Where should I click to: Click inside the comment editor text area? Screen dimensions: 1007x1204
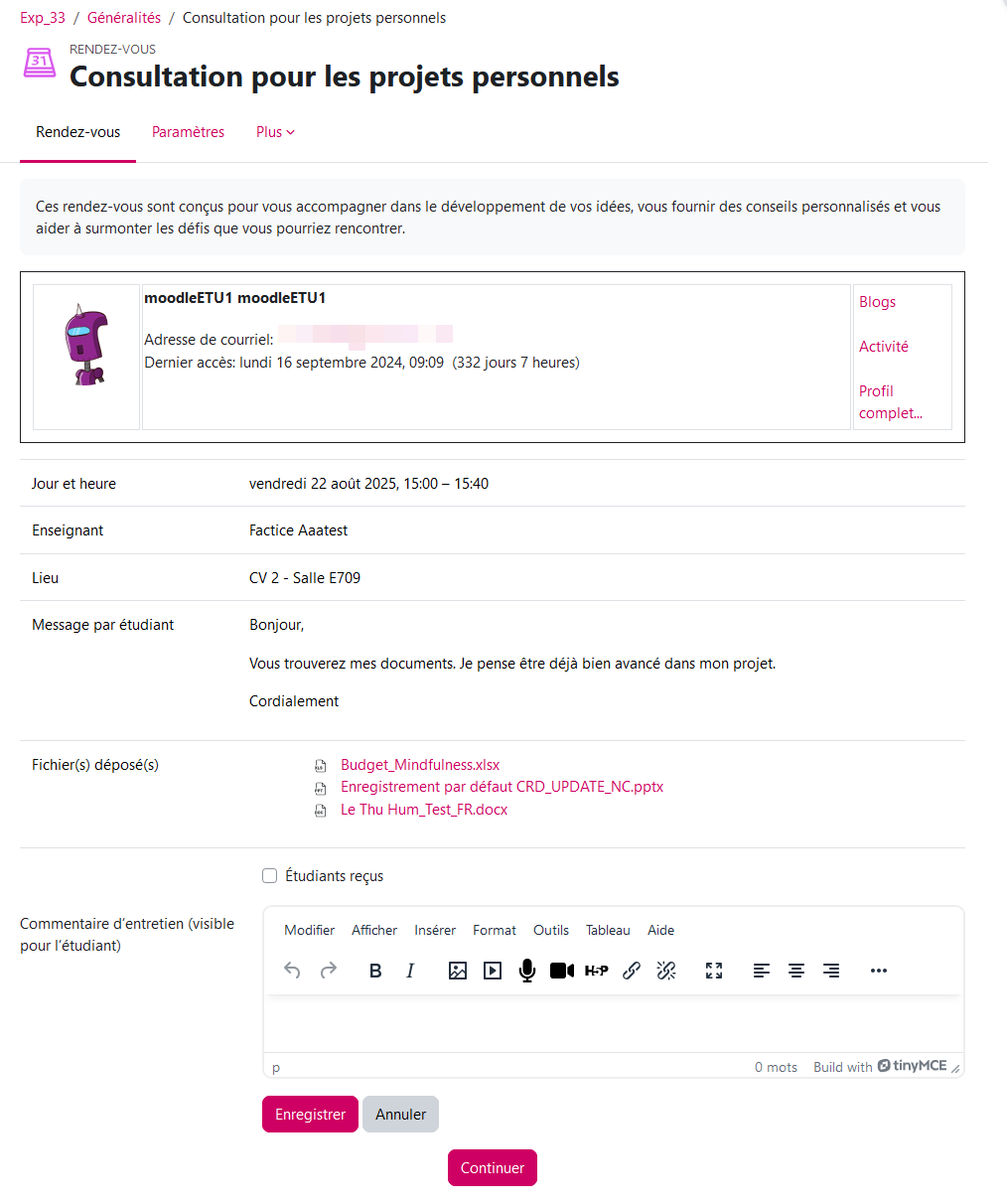click(x=613, y=1023)
